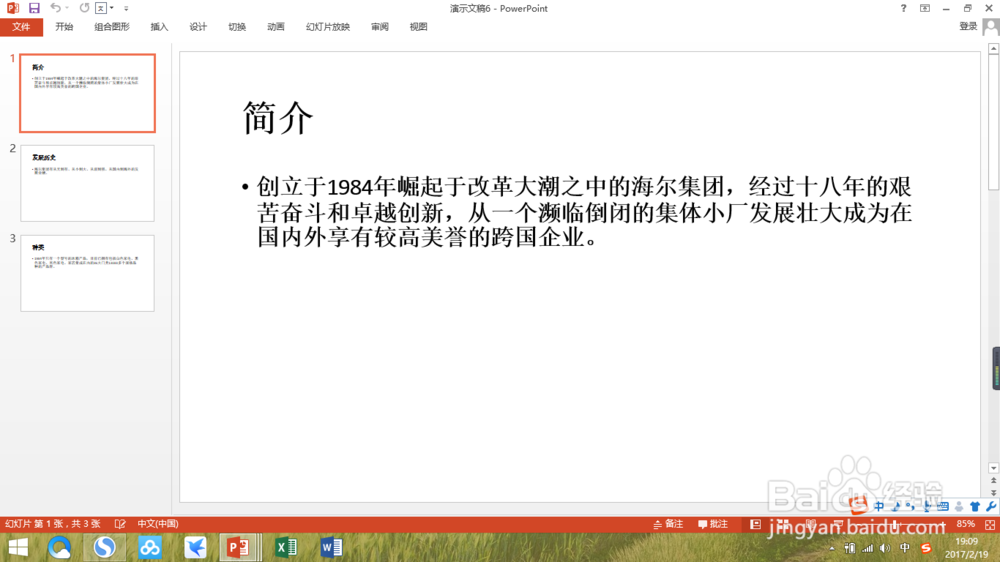Click the Help question mark icon
Screen dimensions: 1000x562
pyautogui.click(x=903, y=8)
